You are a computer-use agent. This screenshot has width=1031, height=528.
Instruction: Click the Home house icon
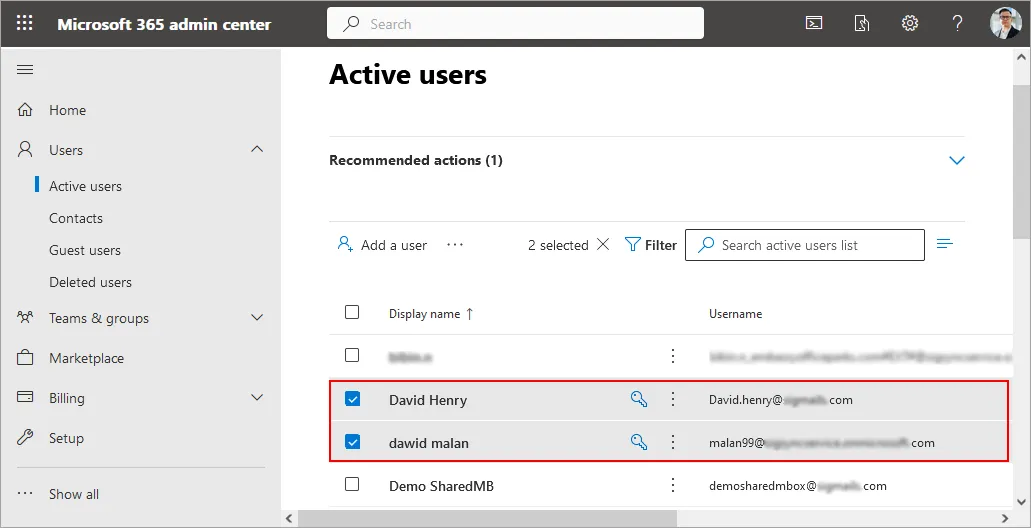[x=25, y=110]
